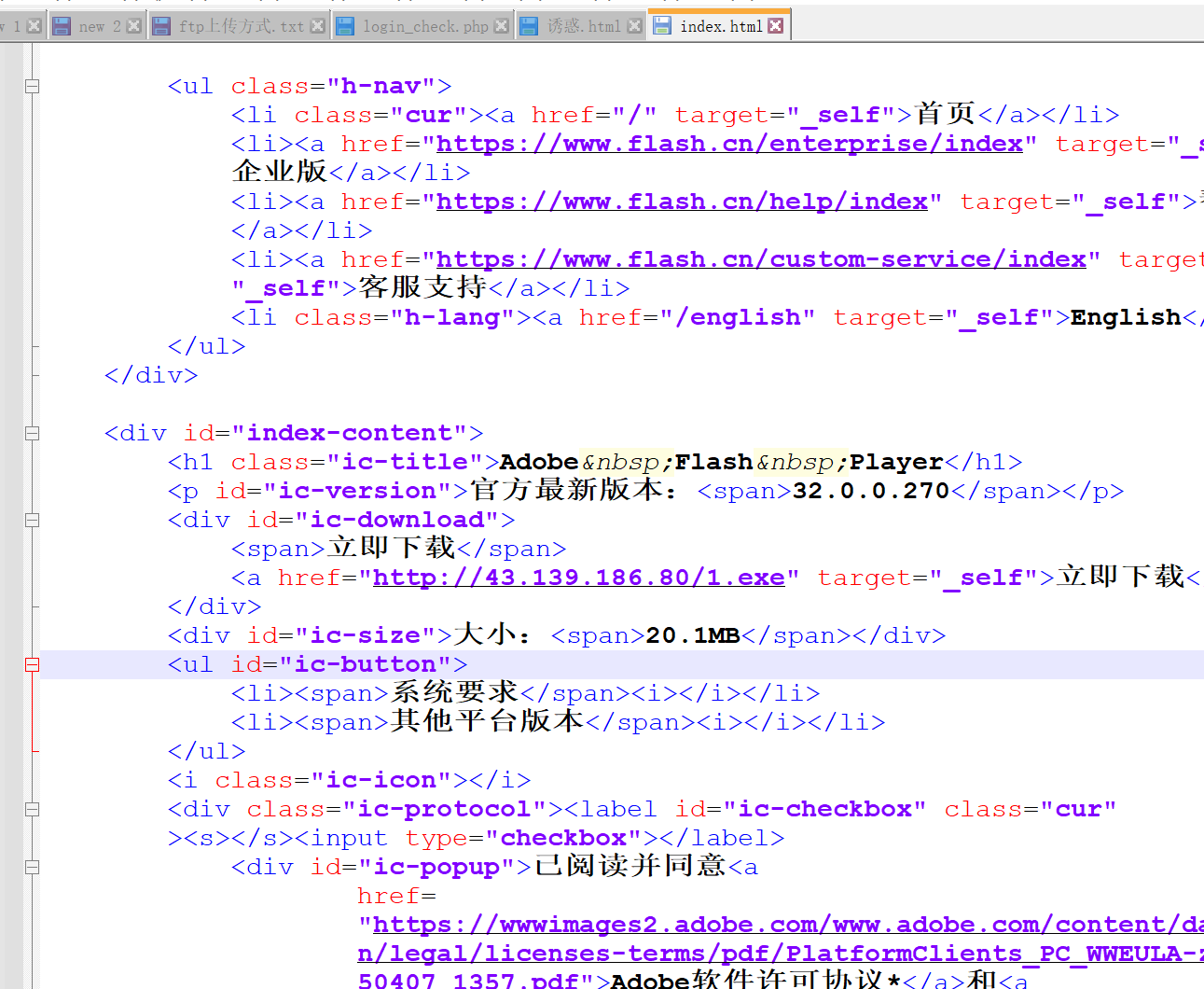This screenshot has width=1204, height=989.
Task: Close the partially visible 'new 1' tab
Action: pos(35,26)
